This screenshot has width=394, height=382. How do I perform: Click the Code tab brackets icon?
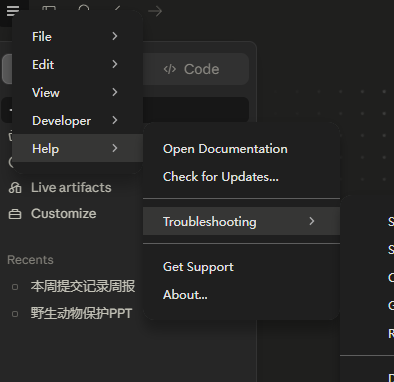point(170,69)
